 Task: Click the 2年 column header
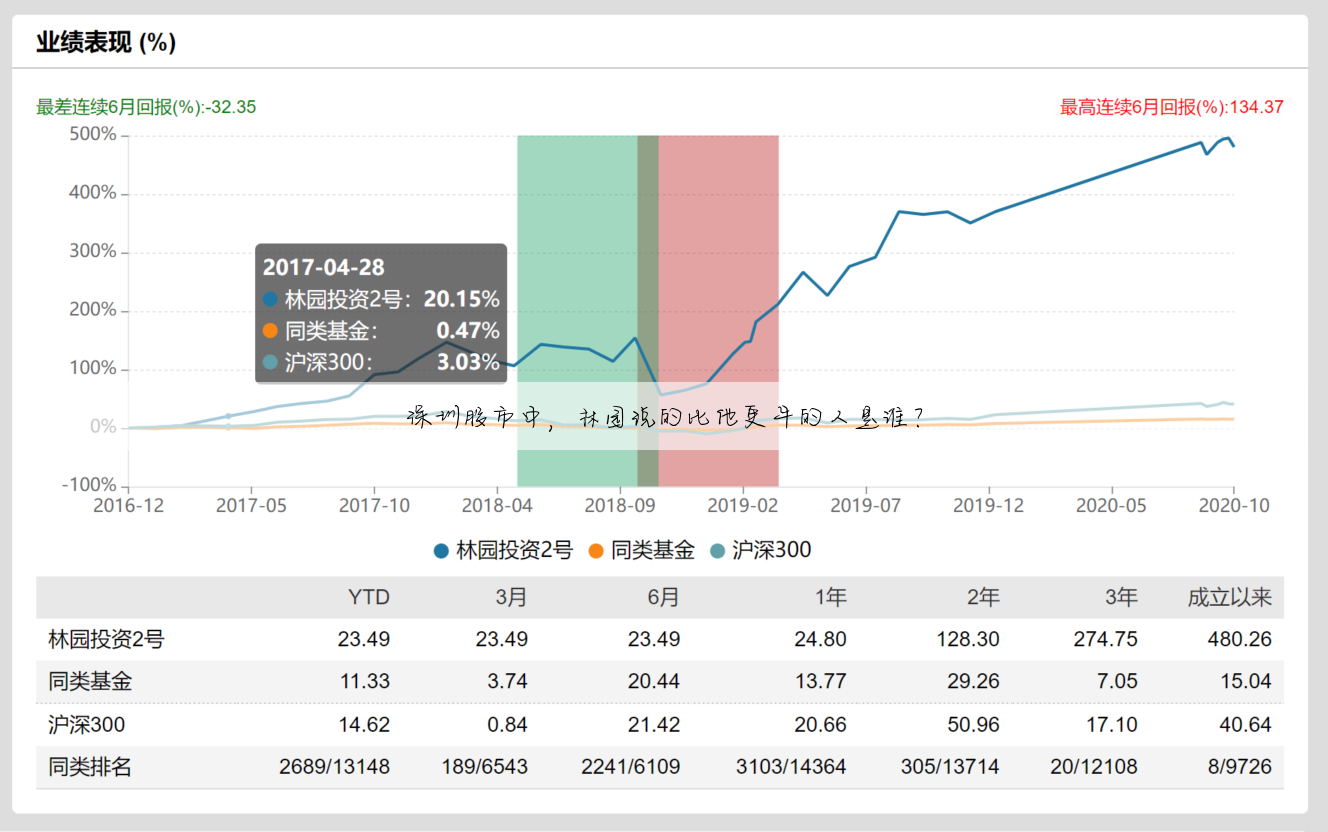coord(983,598)
